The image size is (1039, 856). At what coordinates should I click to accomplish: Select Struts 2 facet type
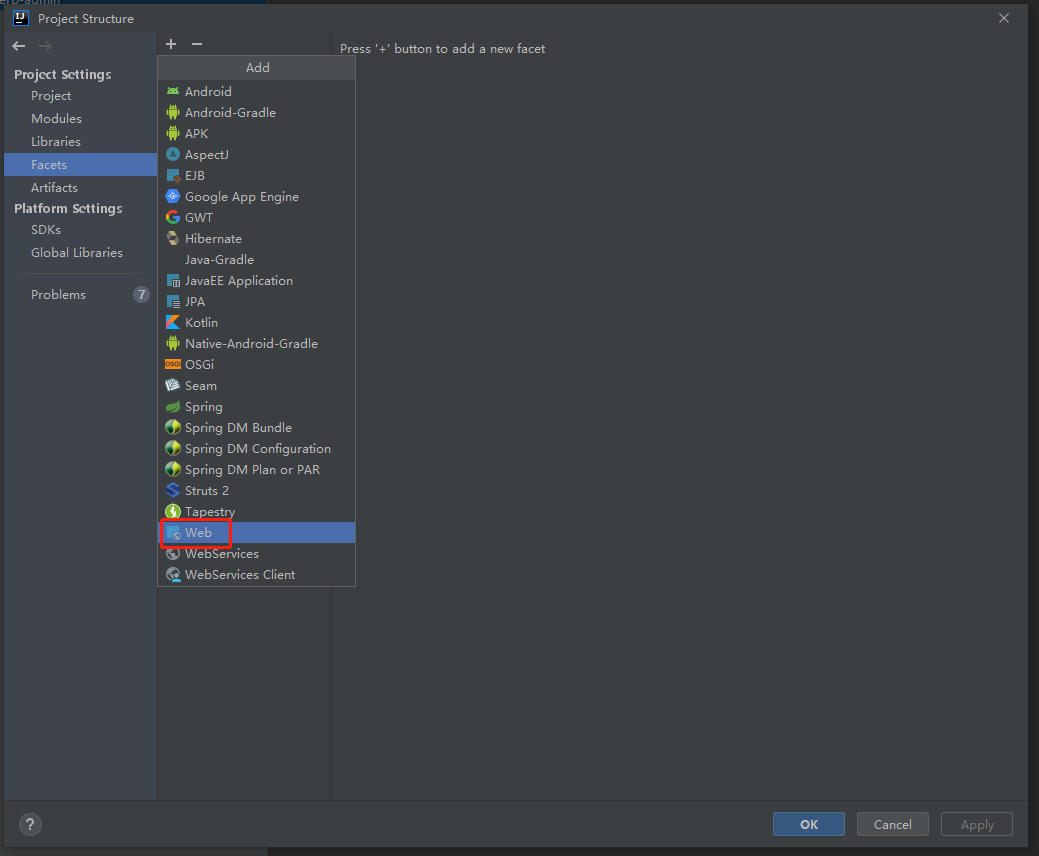[256, 490]
